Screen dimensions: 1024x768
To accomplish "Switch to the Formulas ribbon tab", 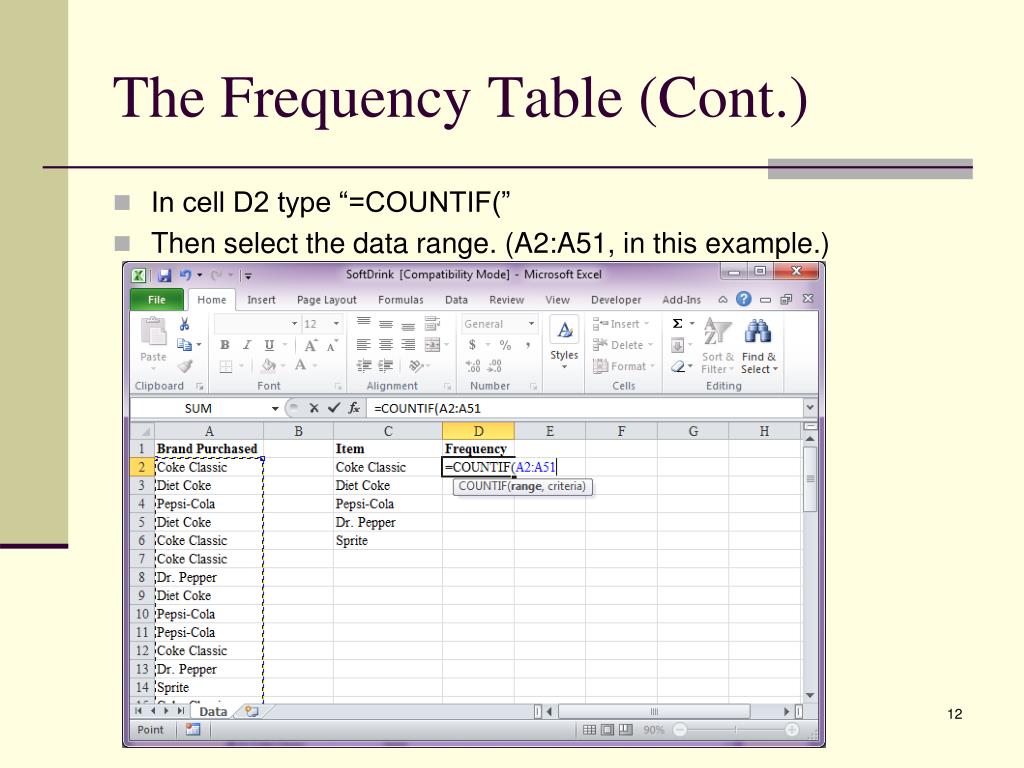I will [x=401, y=300].
